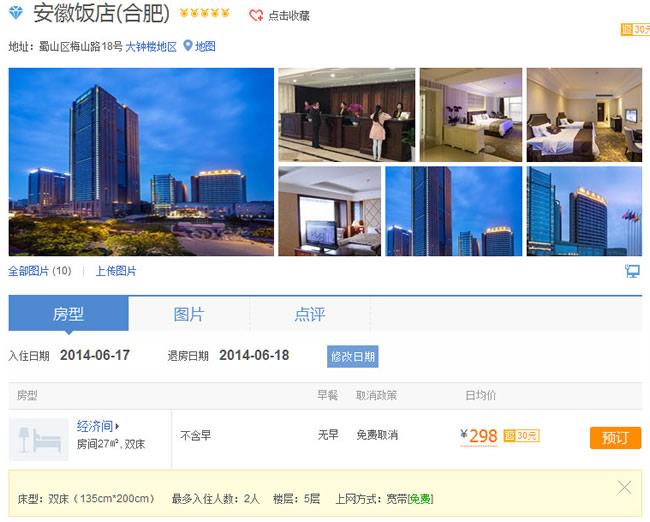
Task: Switch to the 图片 tab
Action: point(189,314)
